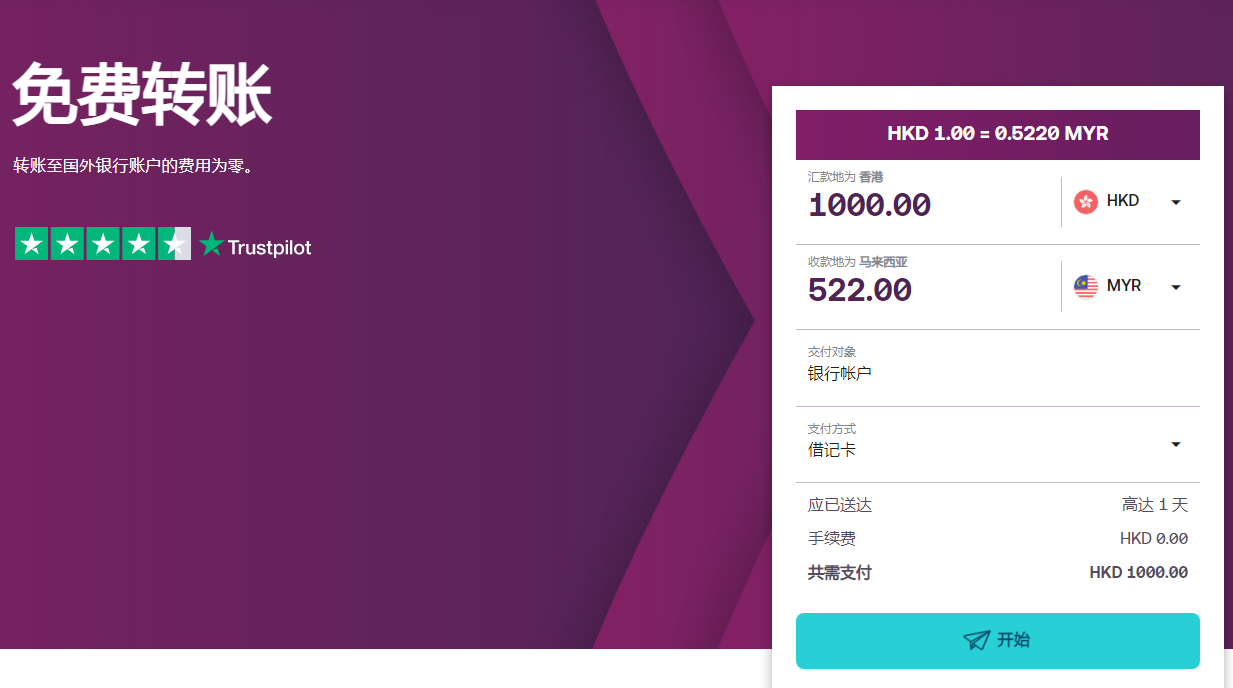Open the Trustpilot wordmark link
The image size is (1233, 688).
coord(269,247)
